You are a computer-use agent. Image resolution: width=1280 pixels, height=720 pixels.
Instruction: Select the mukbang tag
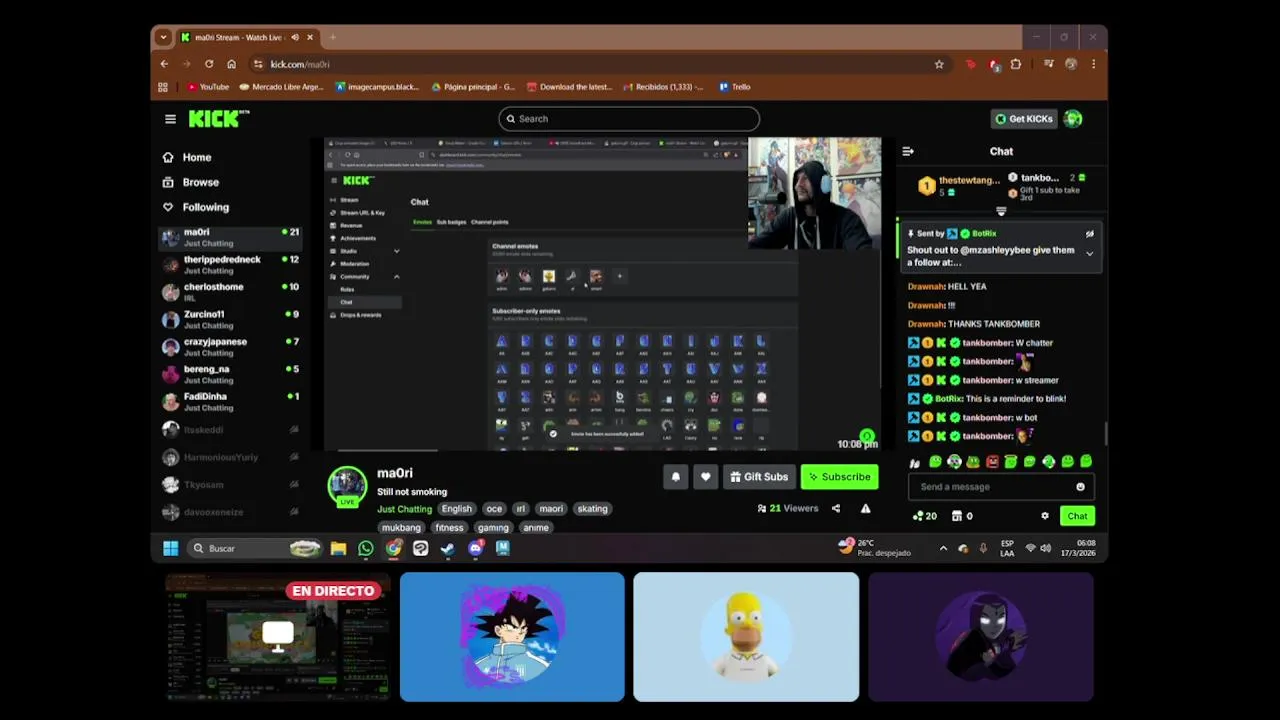tap(401, 528)
